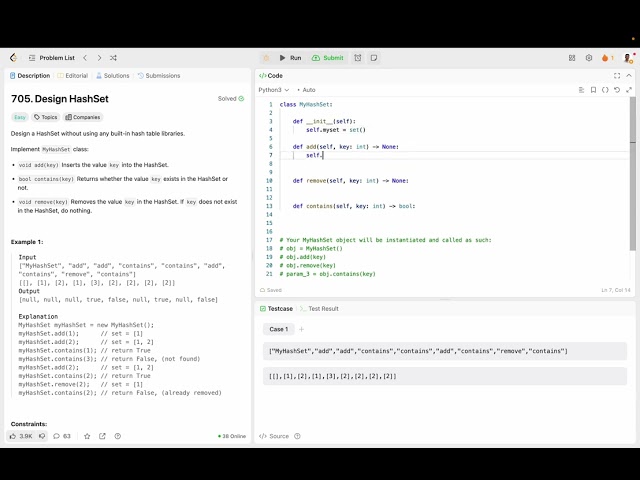Click the Ln 7, Col 14 status
This screenshot has width=640, height=480.
pos(616,290)
